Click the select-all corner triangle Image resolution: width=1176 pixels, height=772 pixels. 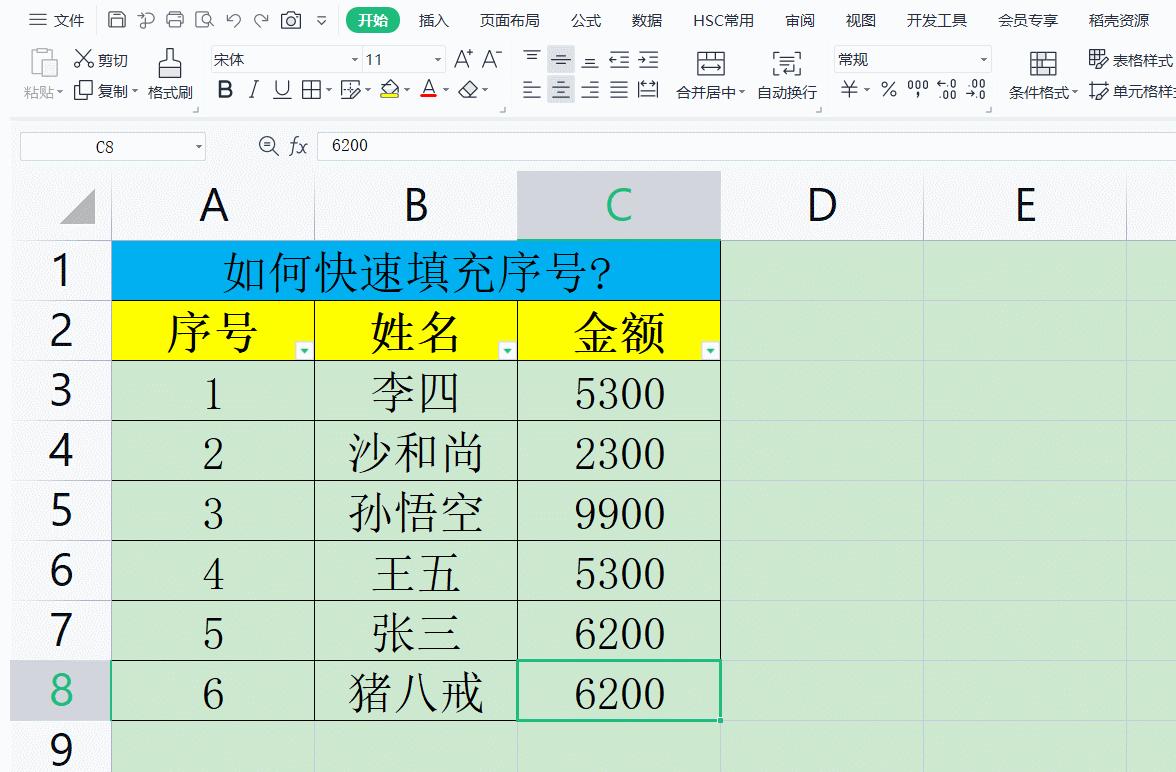[x=77, y=206]
